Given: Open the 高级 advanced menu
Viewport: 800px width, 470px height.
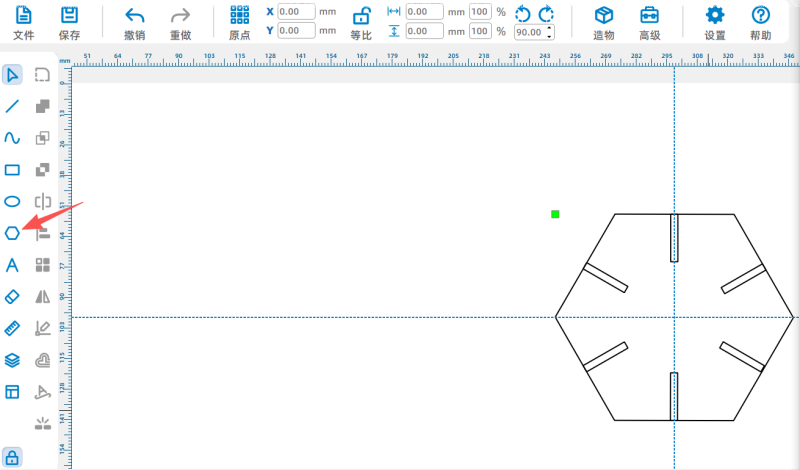Looking at the screenshot, I should tap(650, 21).
